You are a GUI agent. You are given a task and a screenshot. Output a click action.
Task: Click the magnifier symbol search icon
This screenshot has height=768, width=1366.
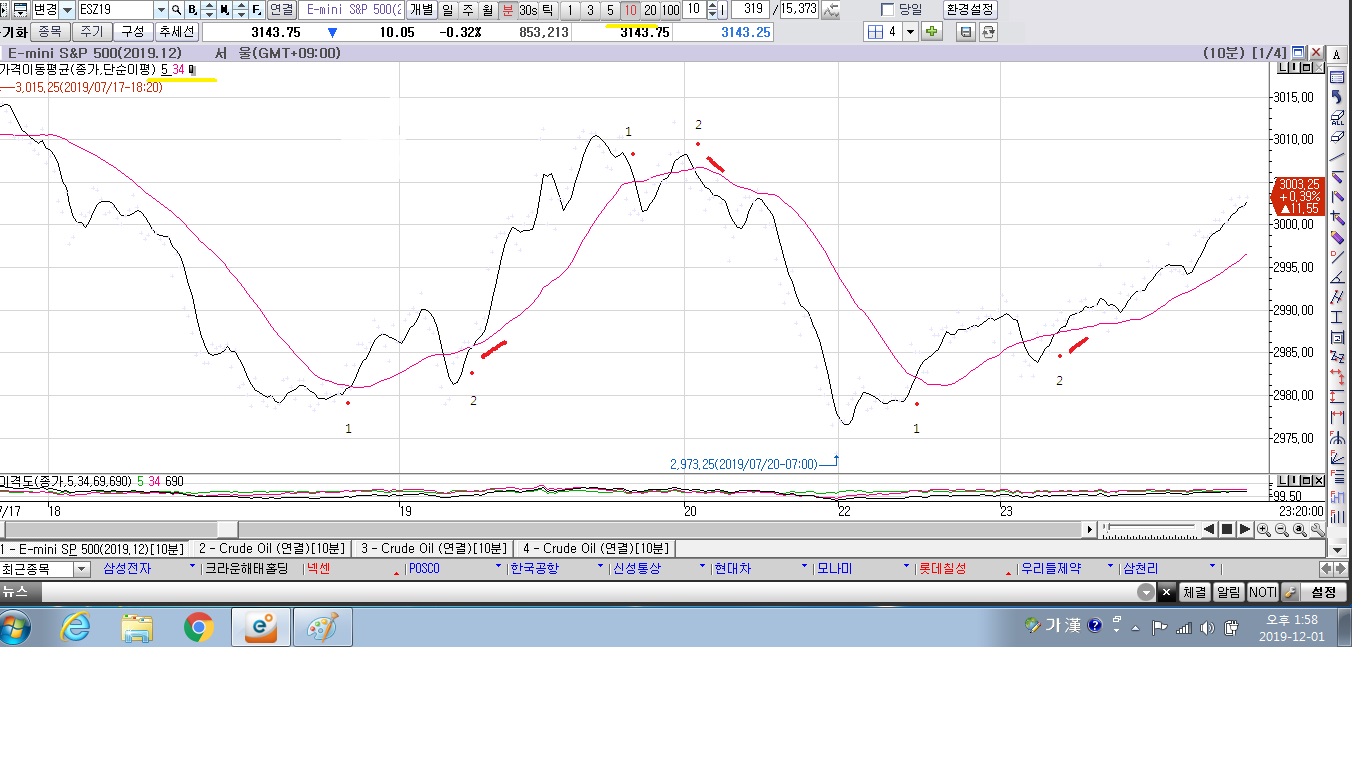click(176, 10)
